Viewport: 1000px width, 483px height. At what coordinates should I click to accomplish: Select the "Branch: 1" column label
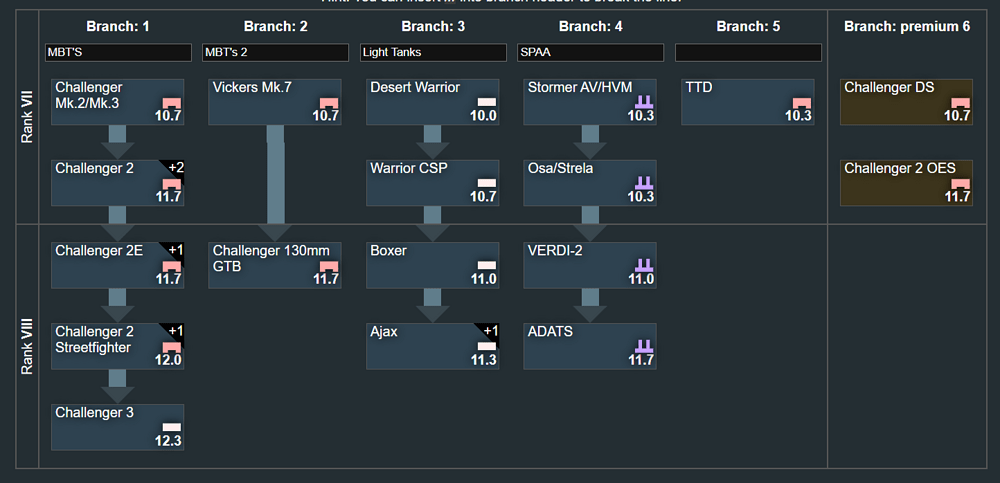tap(118, 27)
